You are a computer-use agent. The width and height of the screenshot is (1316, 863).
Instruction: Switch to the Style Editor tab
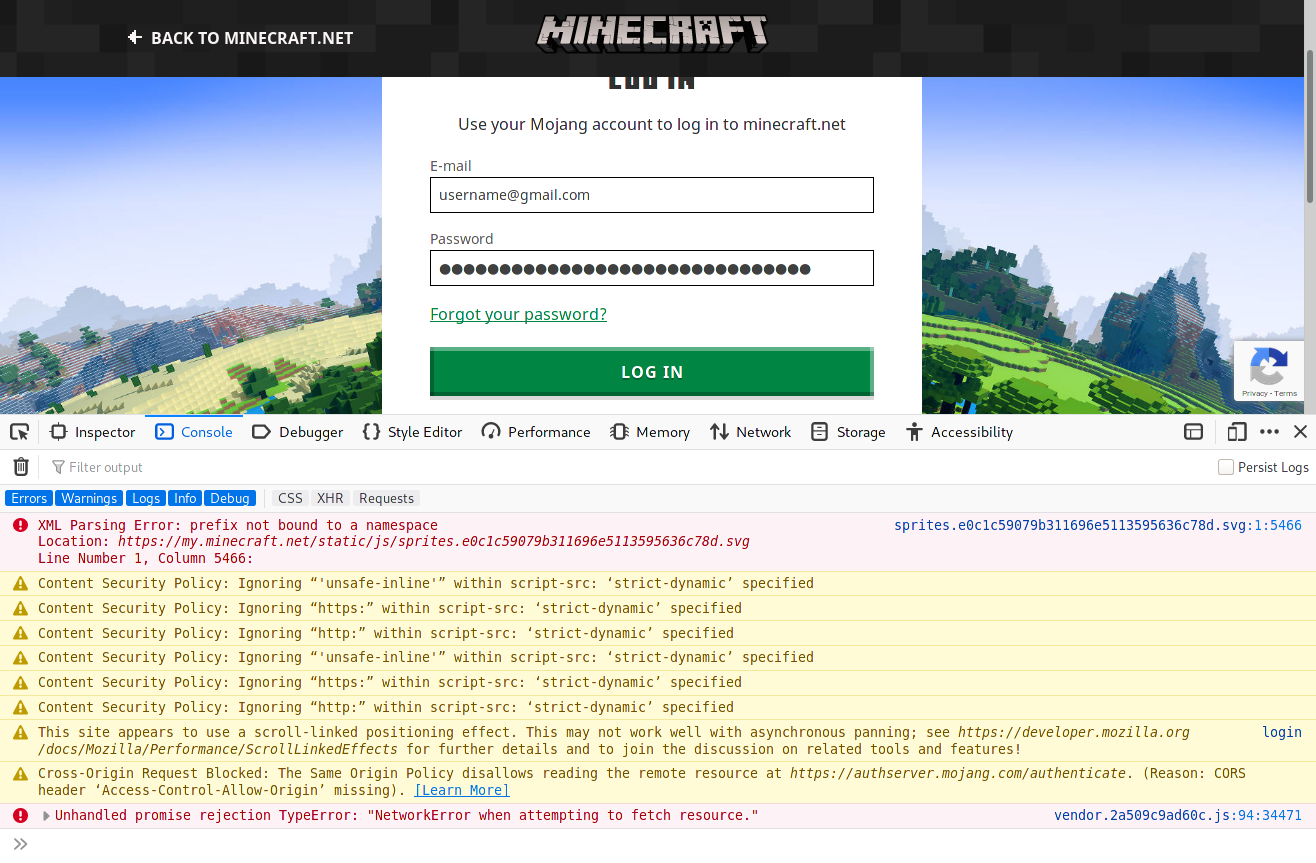click(412, 432)
